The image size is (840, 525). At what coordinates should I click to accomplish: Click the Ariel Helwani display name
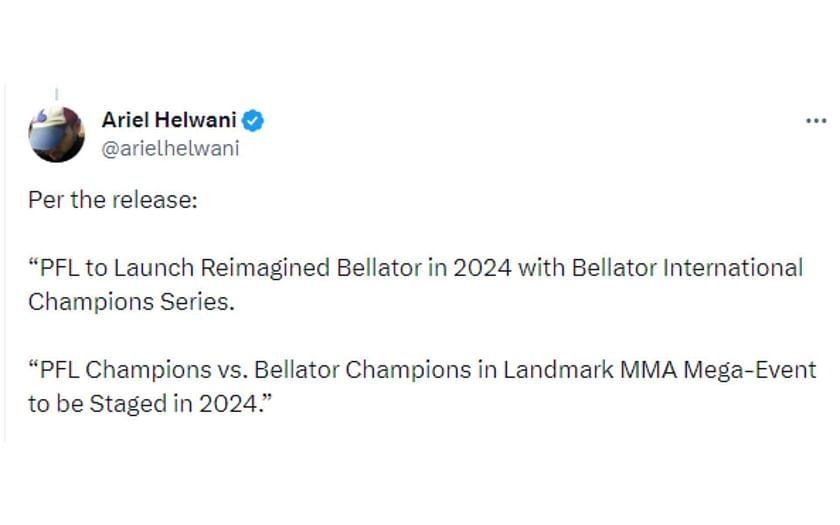coord(169,120)
